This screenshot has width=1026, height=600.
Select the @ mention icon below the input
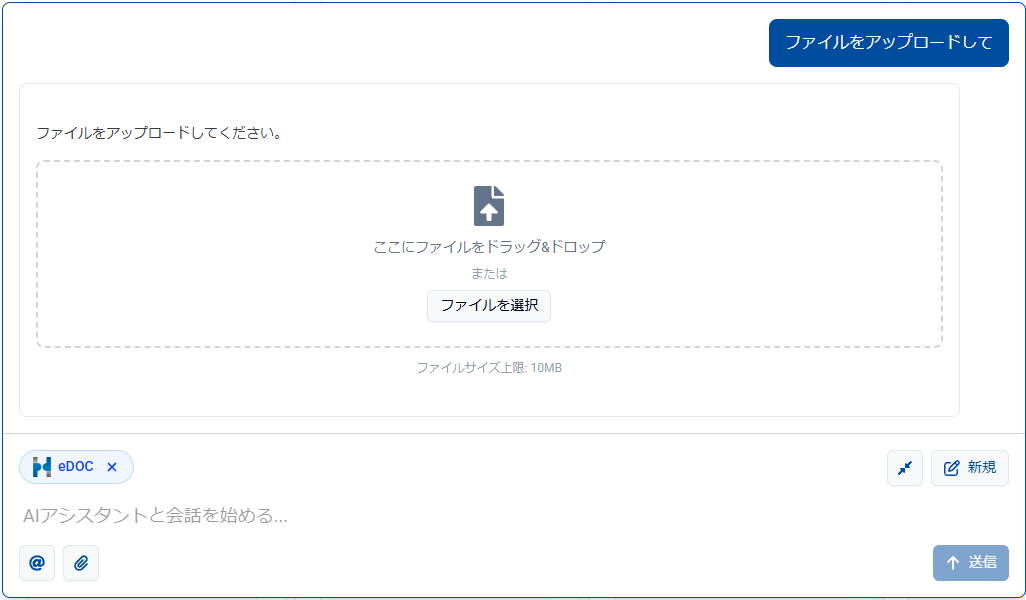click(x=36, y=563)
